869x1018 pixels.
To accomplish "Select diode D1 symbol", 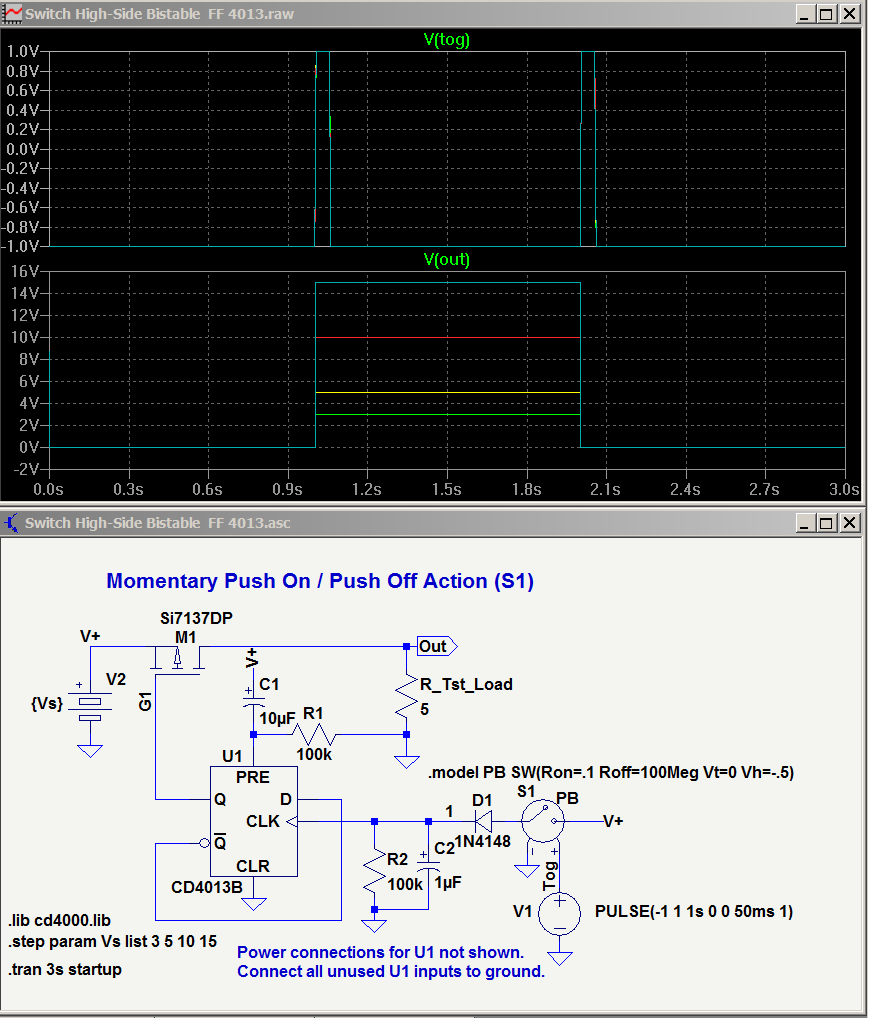I will [483, 821].
